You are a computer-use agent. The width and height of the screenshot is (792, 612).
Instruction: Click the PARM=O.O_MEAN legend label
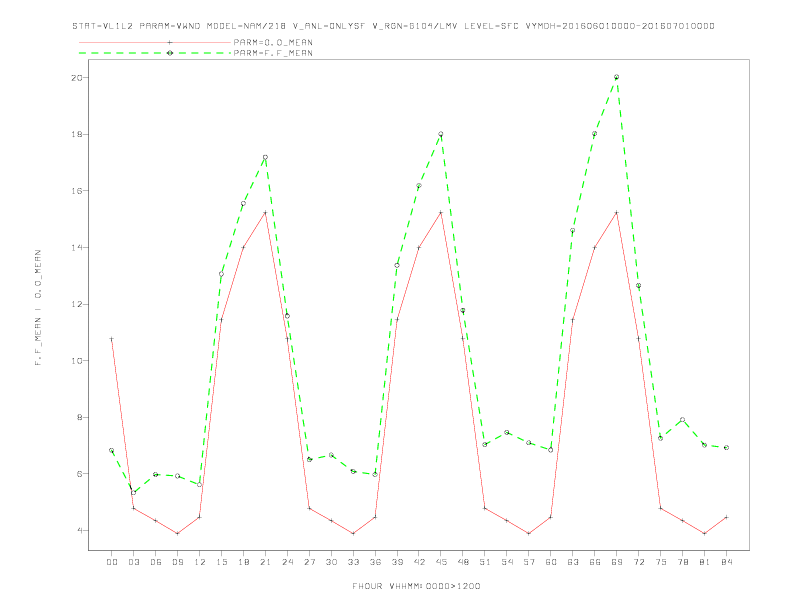pyautogui.click(x=273, y=42)
